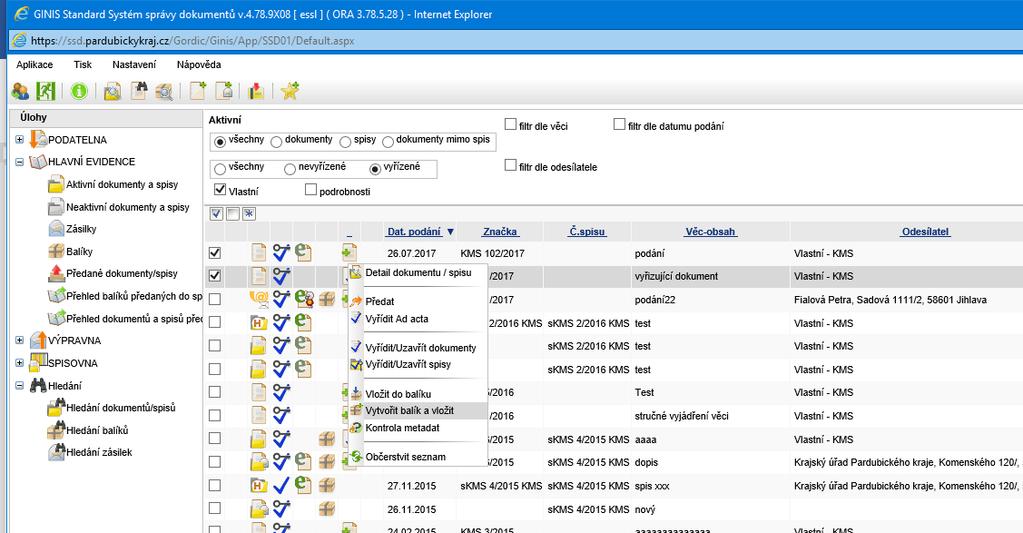Click the sort arrow next to Dat. podání
The image size is (1023, 533).
click(450, 232)
